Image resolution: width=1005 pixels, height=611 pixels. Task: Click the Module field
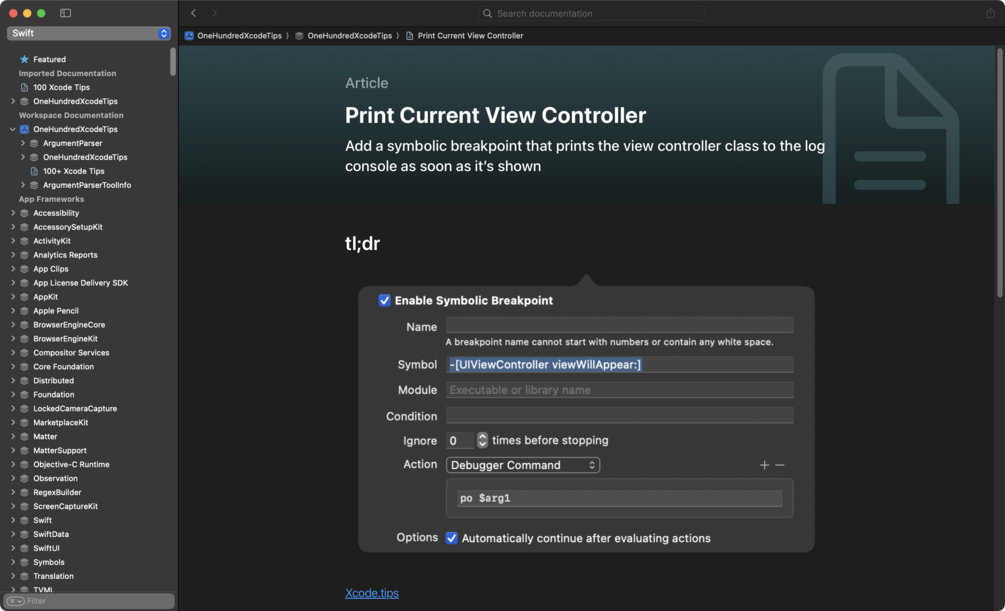[620, 390]
